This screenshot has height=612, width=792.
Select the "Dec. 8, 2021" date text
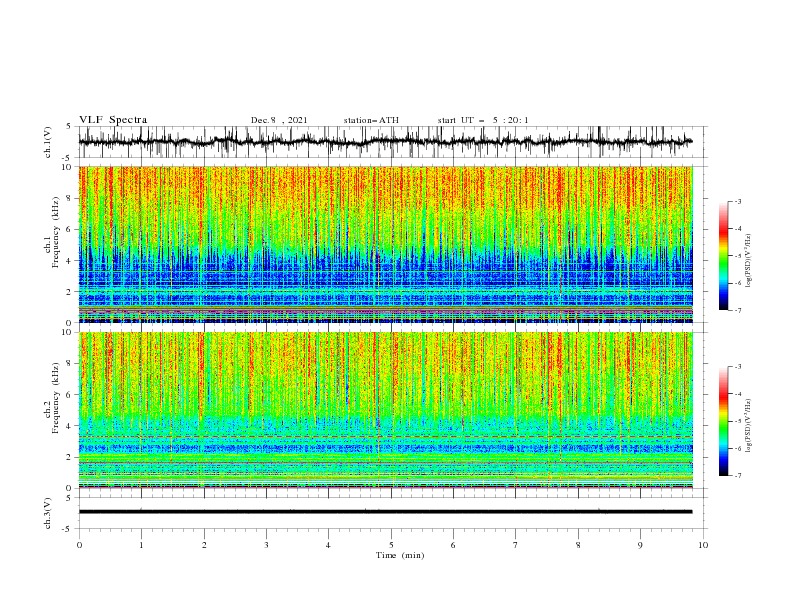tap(279, 120)
